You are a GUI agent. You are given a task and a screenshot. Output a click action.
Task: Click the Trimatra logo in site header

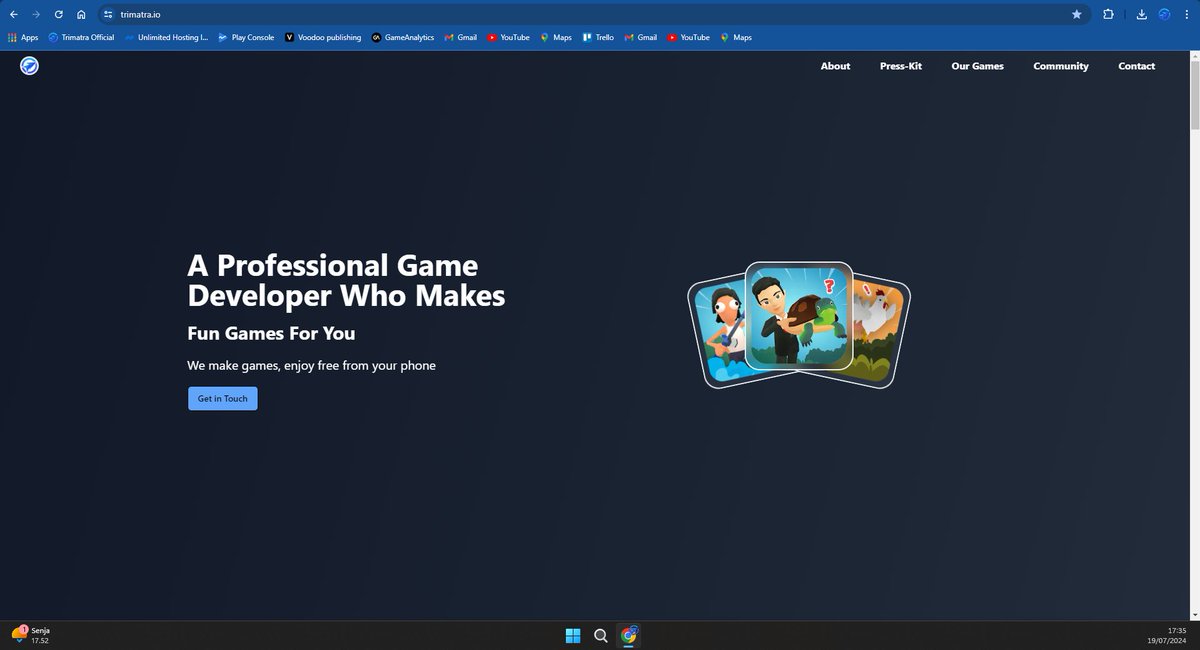pos(30,66)
